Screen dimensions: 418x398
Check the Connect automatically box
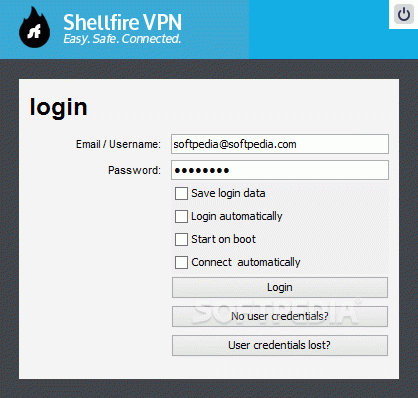pyautogui.click(x=181, y=262)
